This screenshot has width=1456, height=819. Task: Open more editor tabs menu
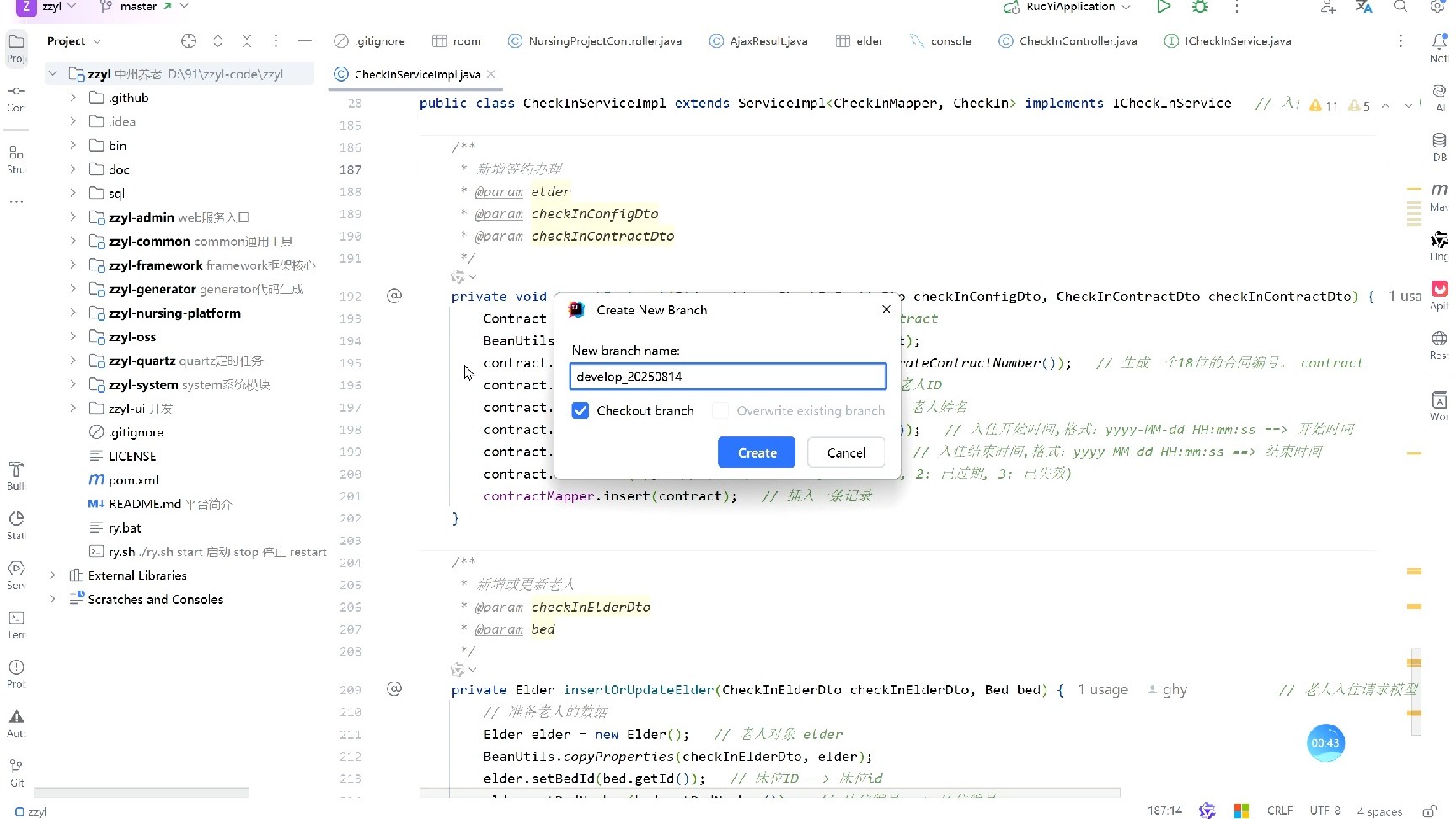(1400, 41)
